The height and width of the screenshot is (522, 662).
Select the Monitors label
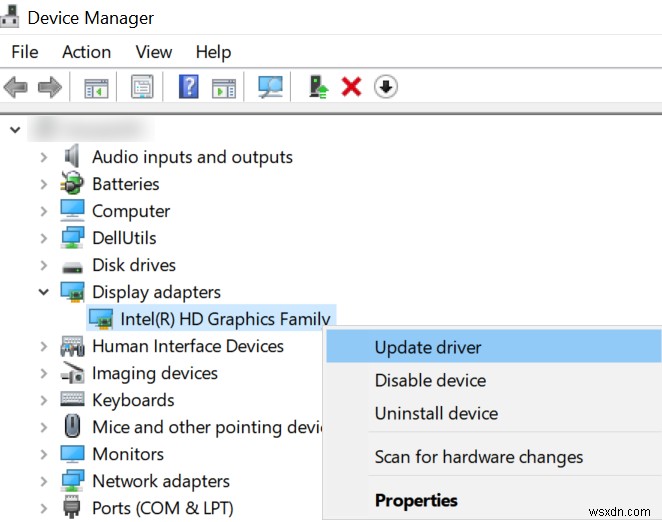pyautogui.click(x=128, y=454)
